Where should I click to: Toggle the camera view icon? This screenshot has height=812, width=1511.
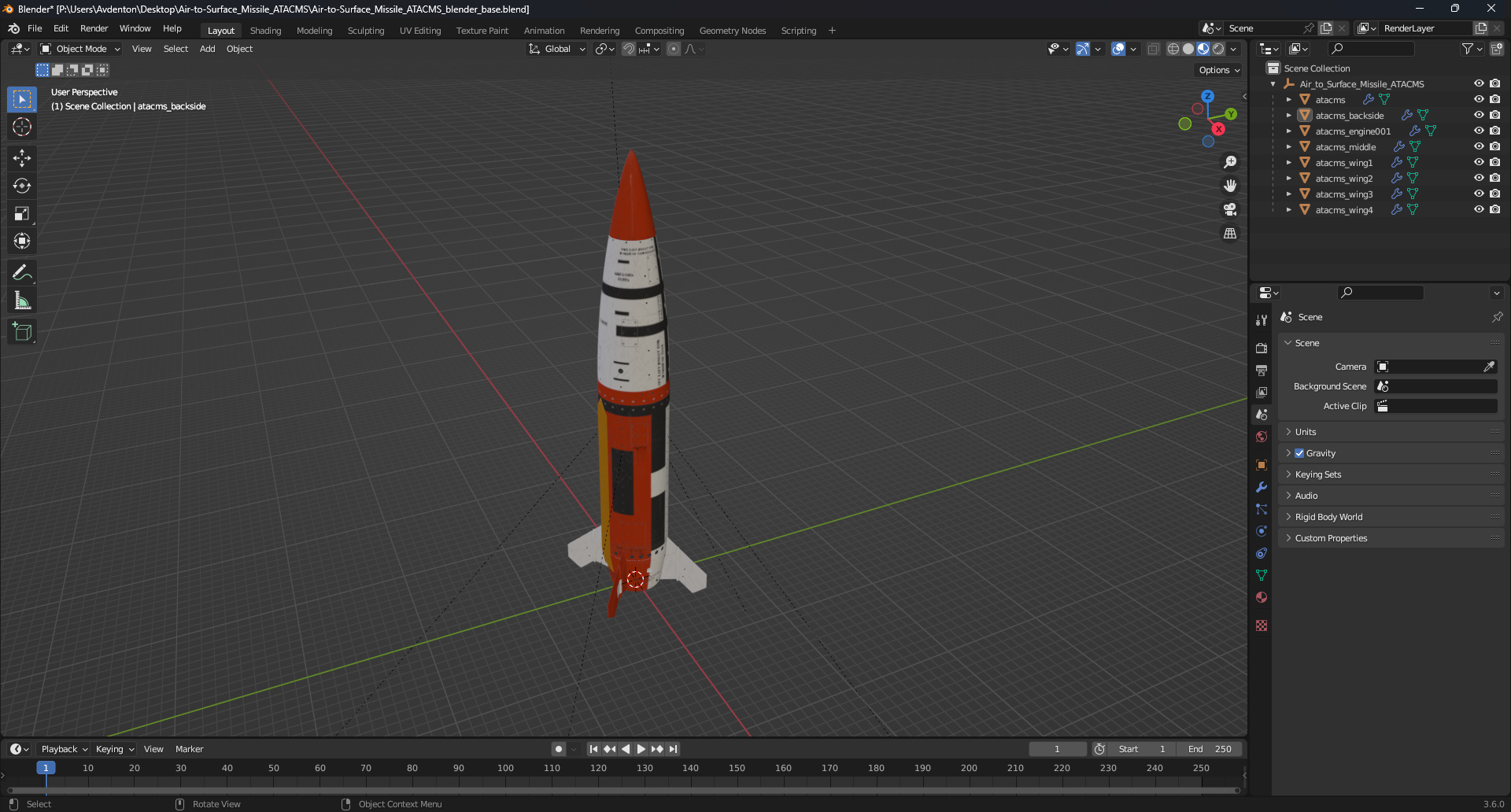tap(1230, 209)
